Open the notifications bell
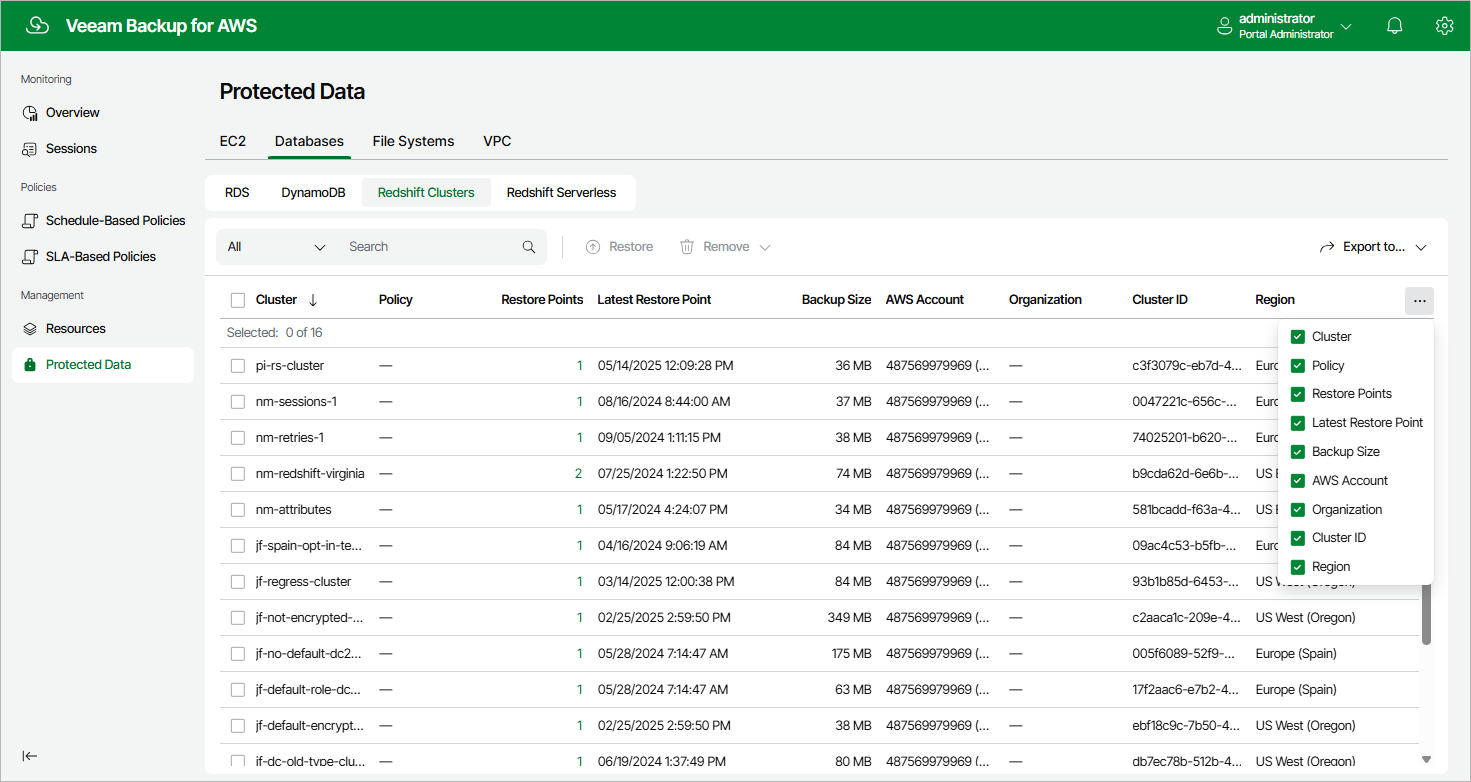Viewport: 1471px width, 782px height. click(x=1395, y=26)
